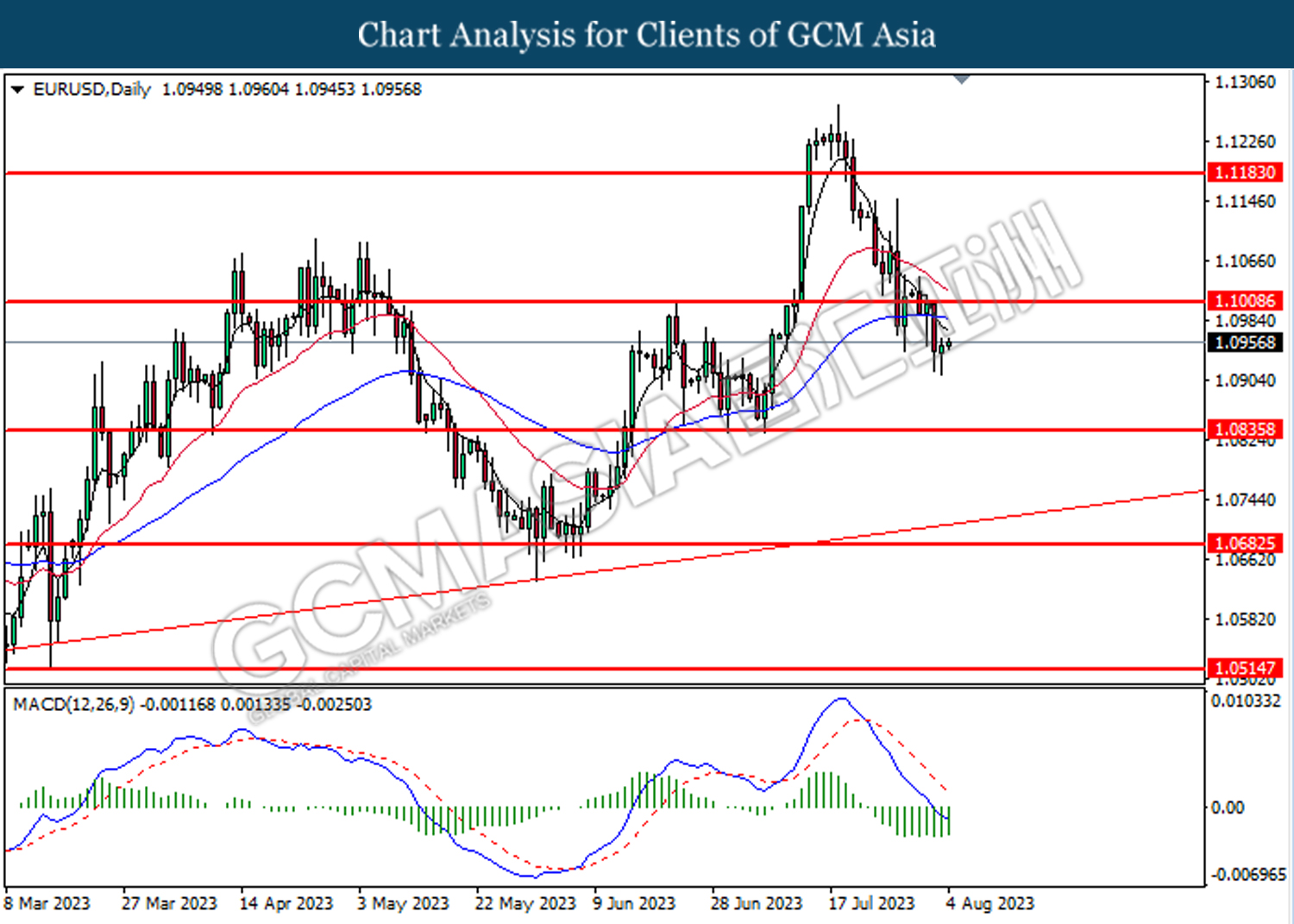
Task: Click the 14 Apr 2023 date label
Action: coord(286,903)
